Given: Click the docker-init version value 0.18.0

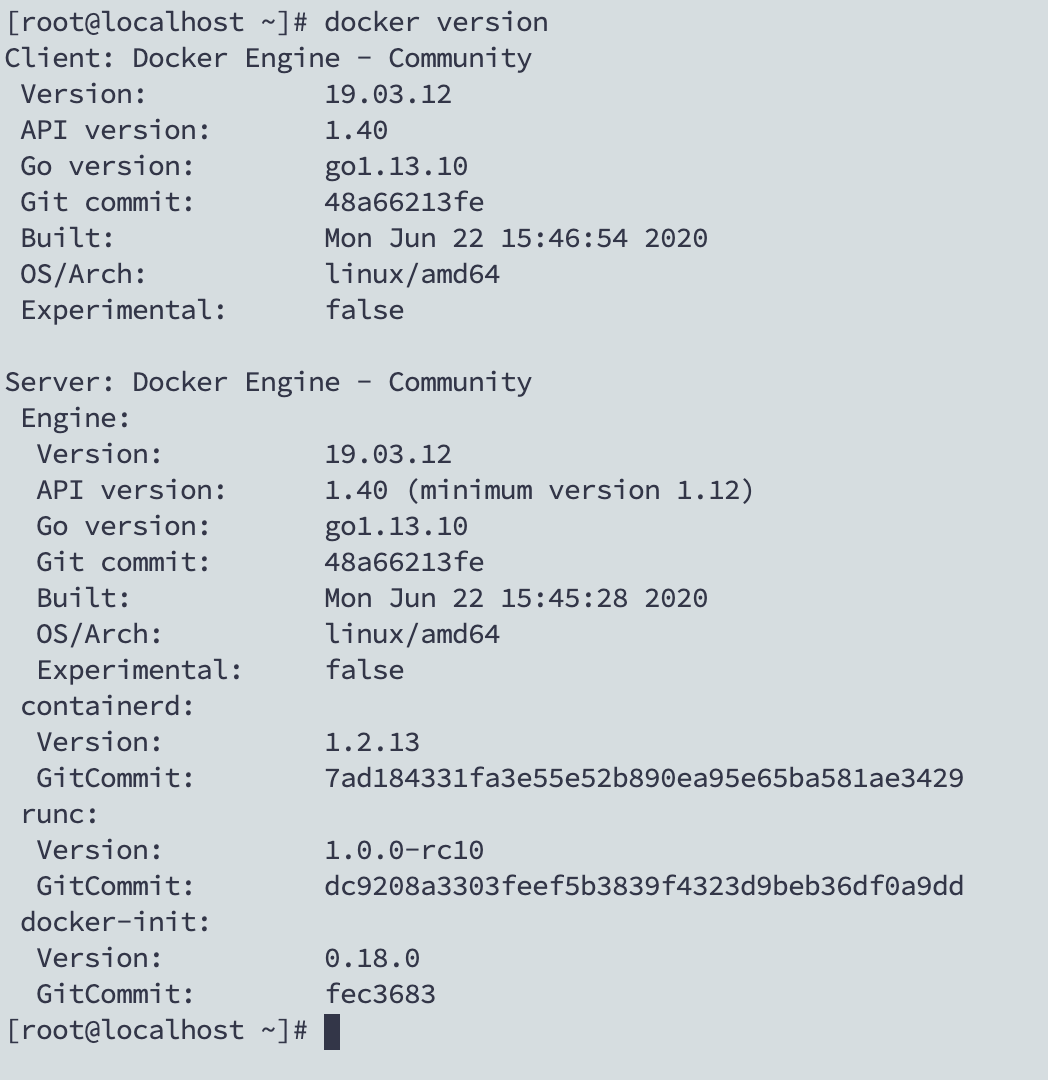Looking at the screenshot, I should tap(372, 958).
